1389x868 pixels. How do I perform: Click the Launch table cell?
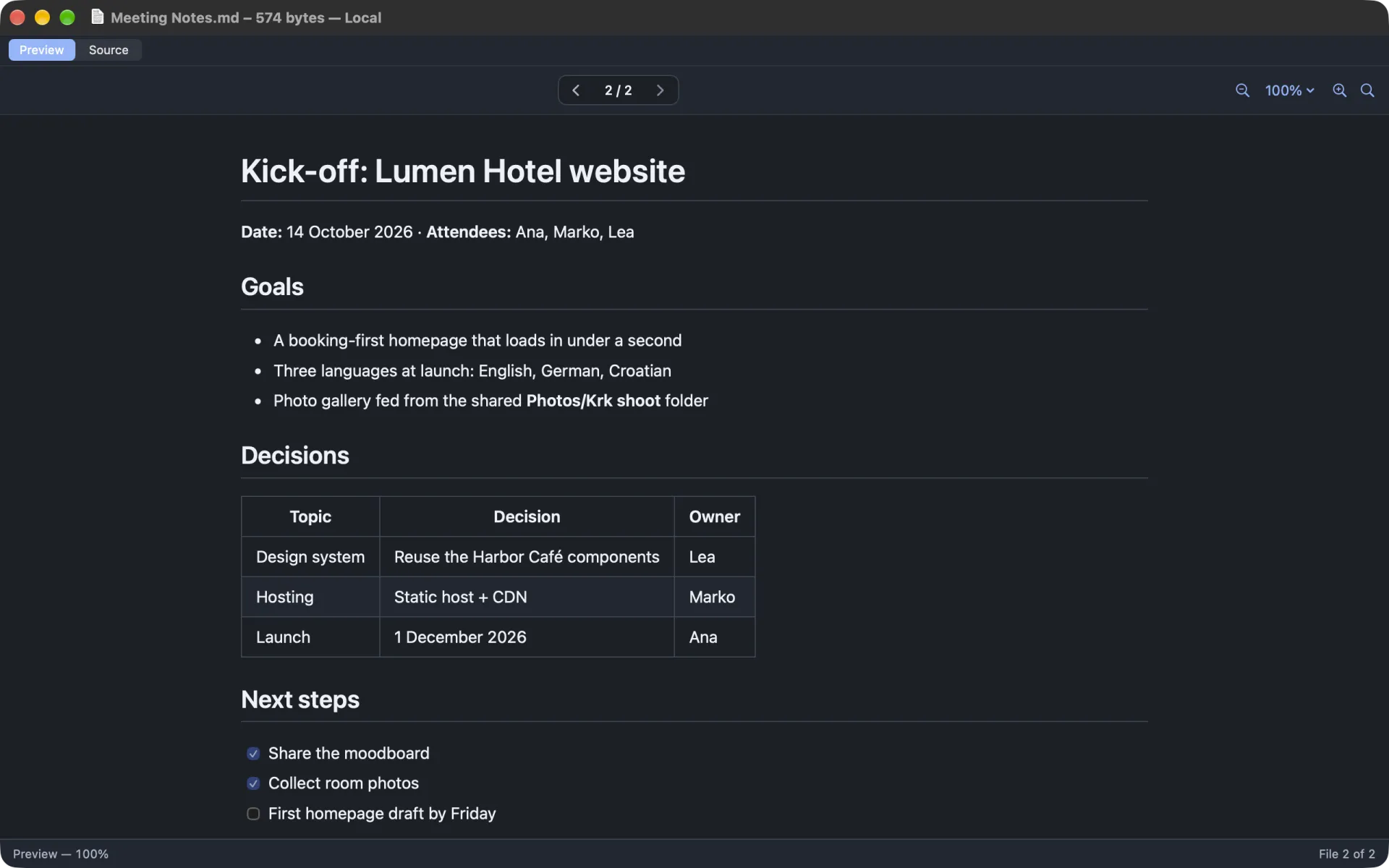point(310,637)
